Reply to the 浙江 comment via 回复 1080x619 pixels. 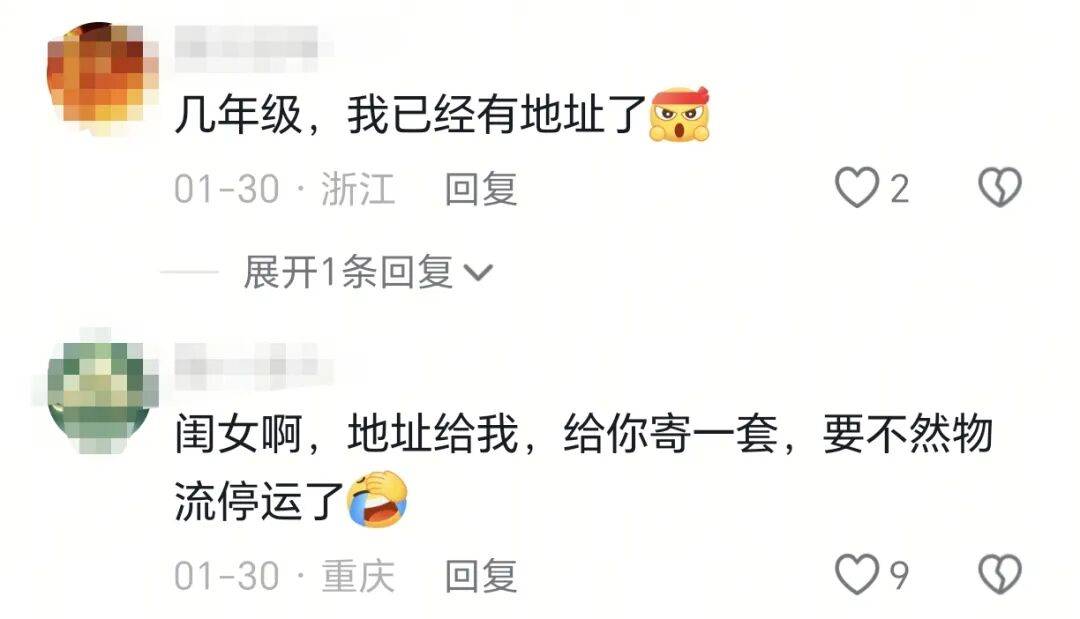click(481, 189)
